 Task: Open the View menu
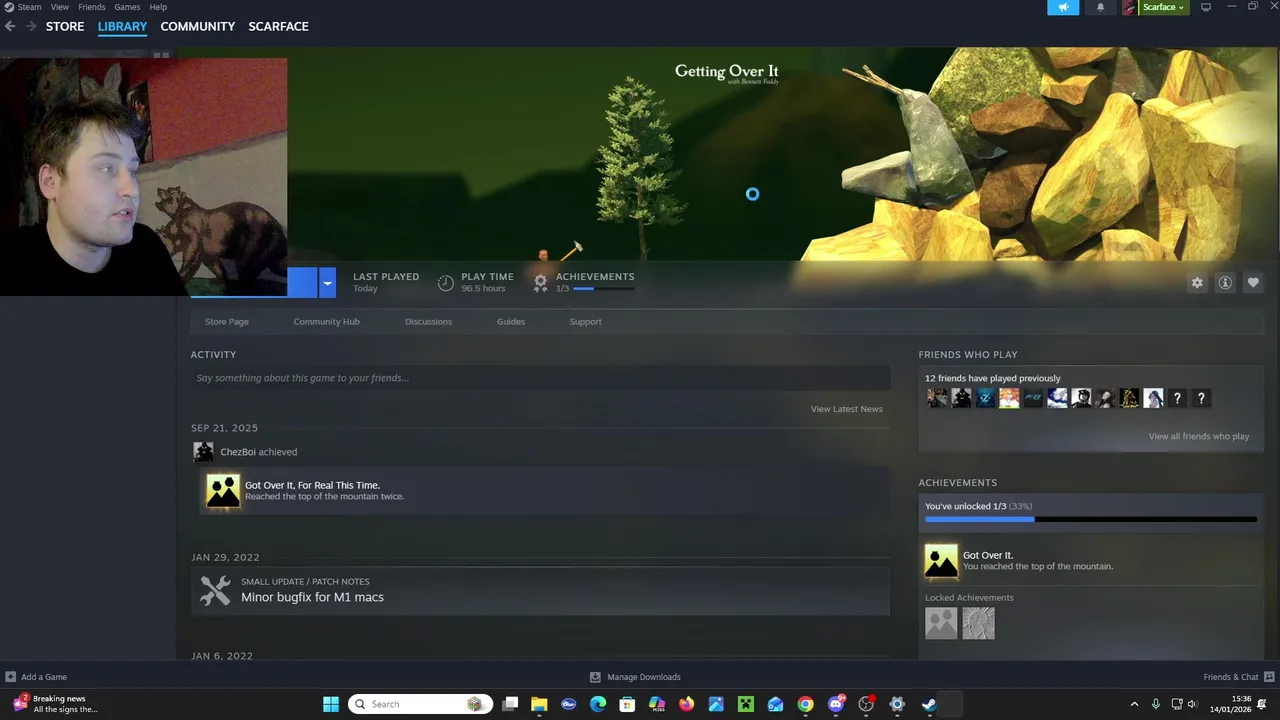point(60,7)
